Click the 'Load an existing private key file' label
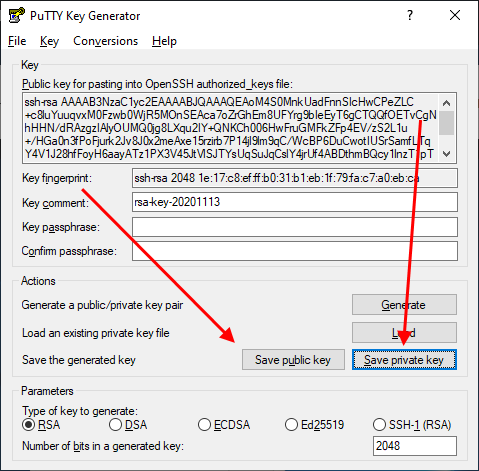This screenshot has width=479, height=471. [96, 333]
